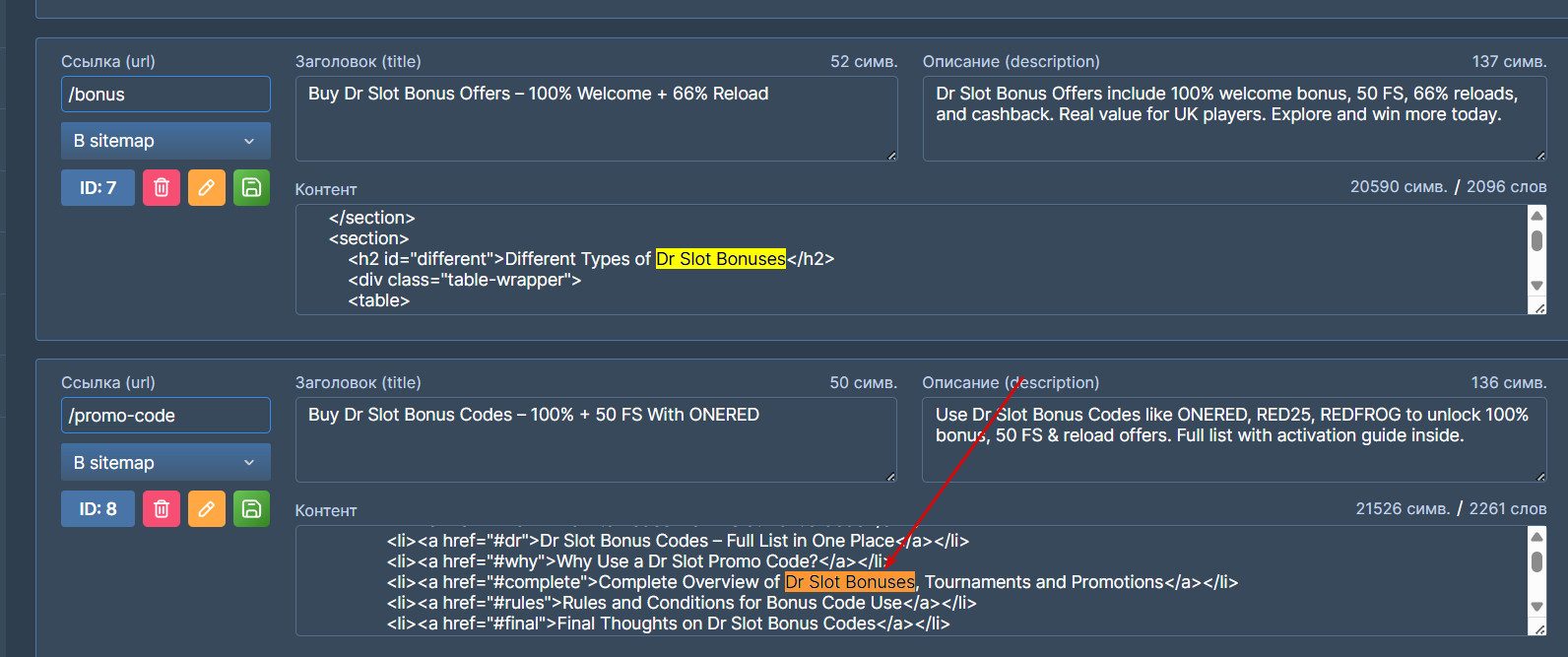Click the '<div class="table-wrapper">' line
Image resolution: width=1568 pixels, height=657 pixels.
click(465, 280)
